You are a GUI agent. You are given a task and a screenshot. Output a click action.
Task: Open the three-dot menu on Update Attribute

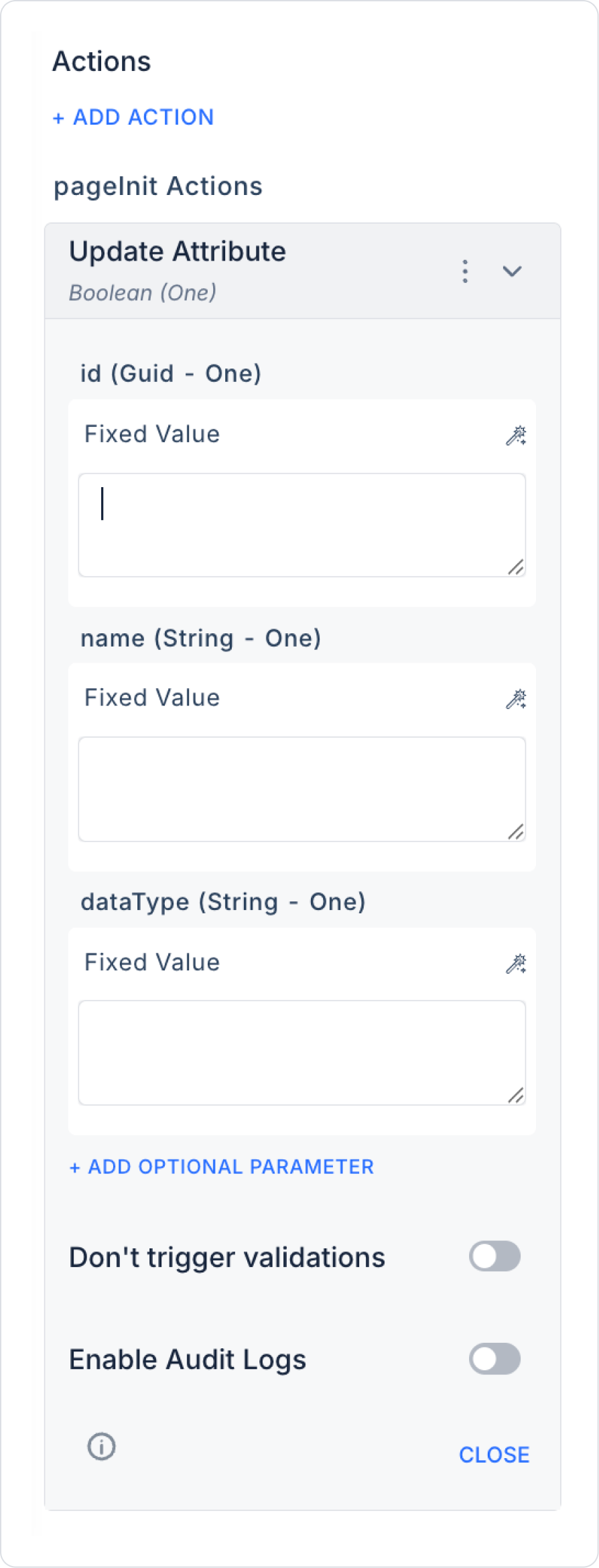click(465, 271)
